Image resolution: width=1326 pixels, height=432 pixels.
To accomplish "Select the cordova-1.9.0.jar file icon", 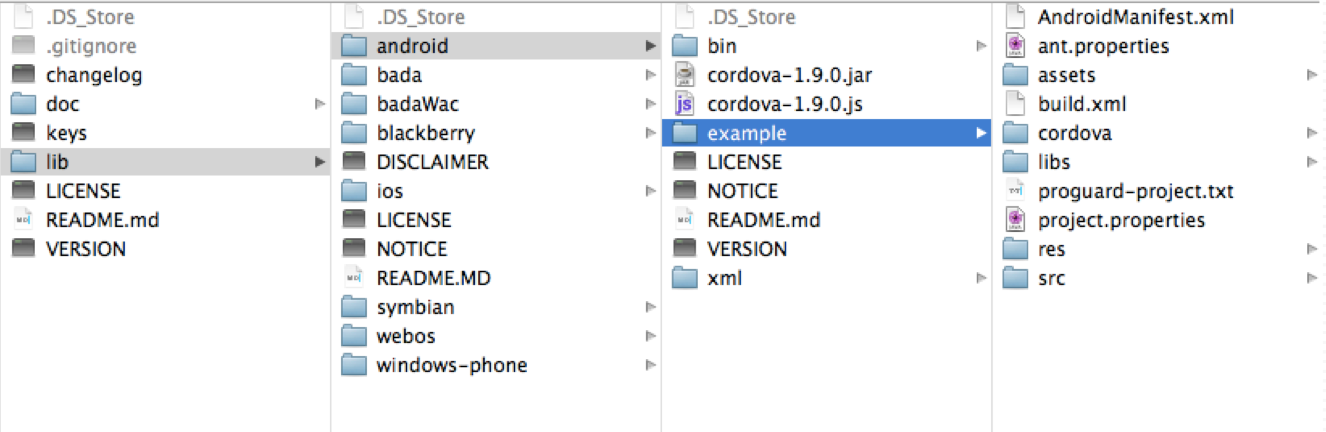I will point(685,75).
